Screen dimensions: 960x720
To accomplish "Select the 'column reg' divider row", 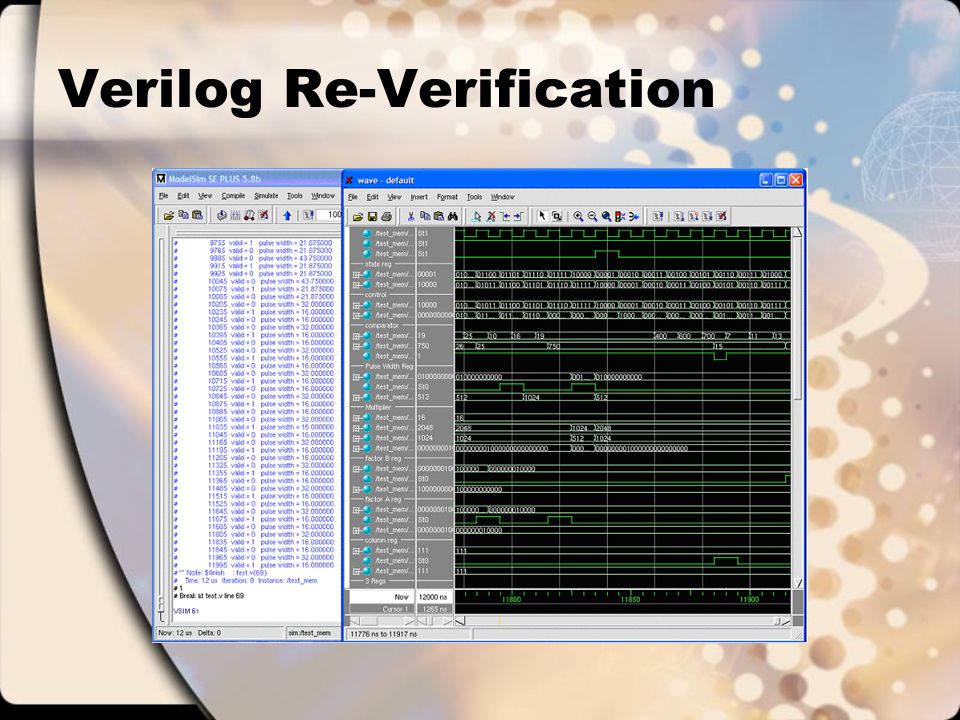I will pos(381,541).
